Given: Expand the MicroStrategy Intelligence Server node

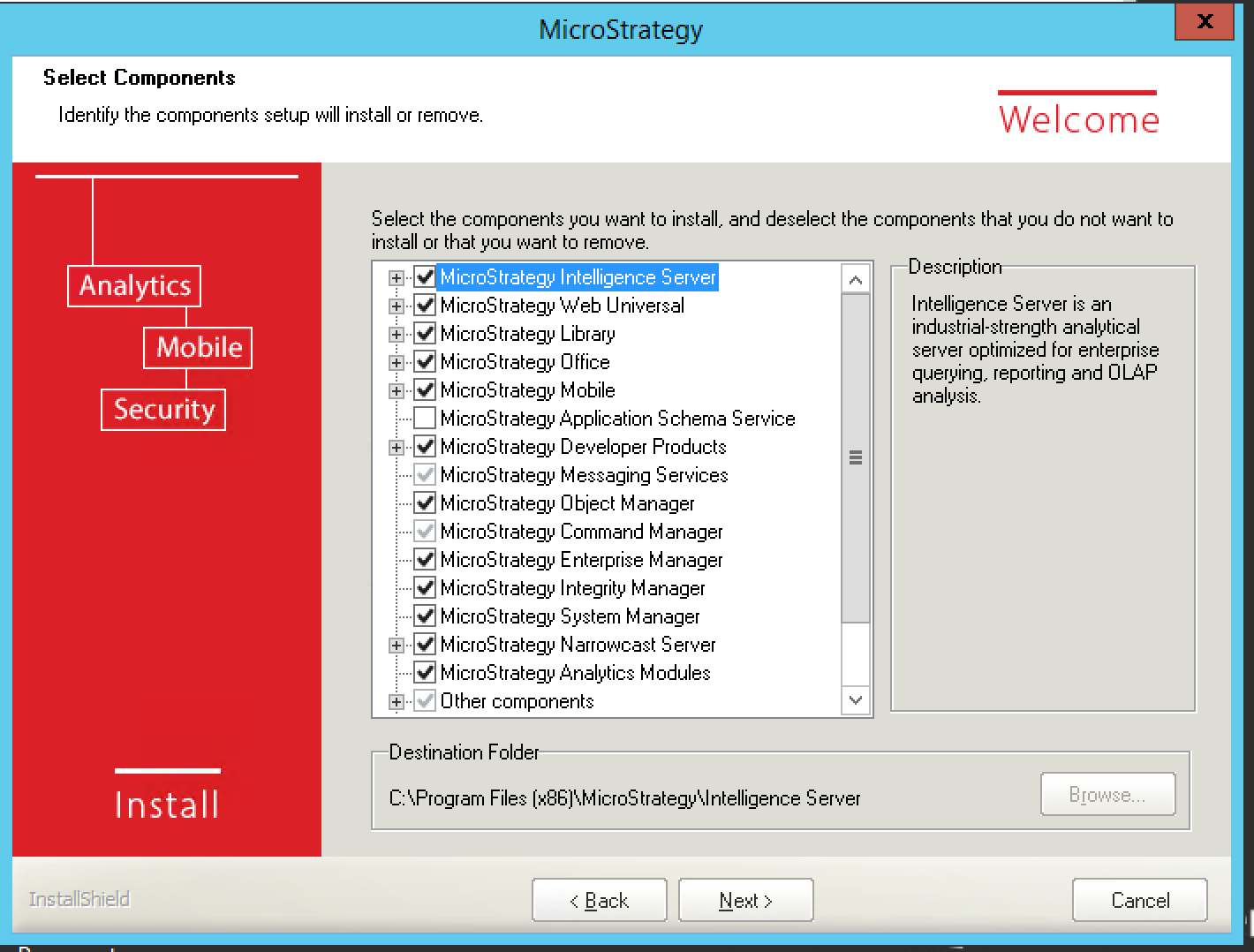Looking at the screenshot, I should coord(395,277).
